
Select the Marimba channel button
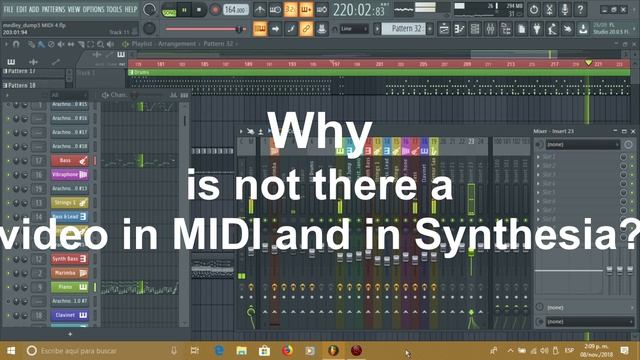(x=70, y=273)
